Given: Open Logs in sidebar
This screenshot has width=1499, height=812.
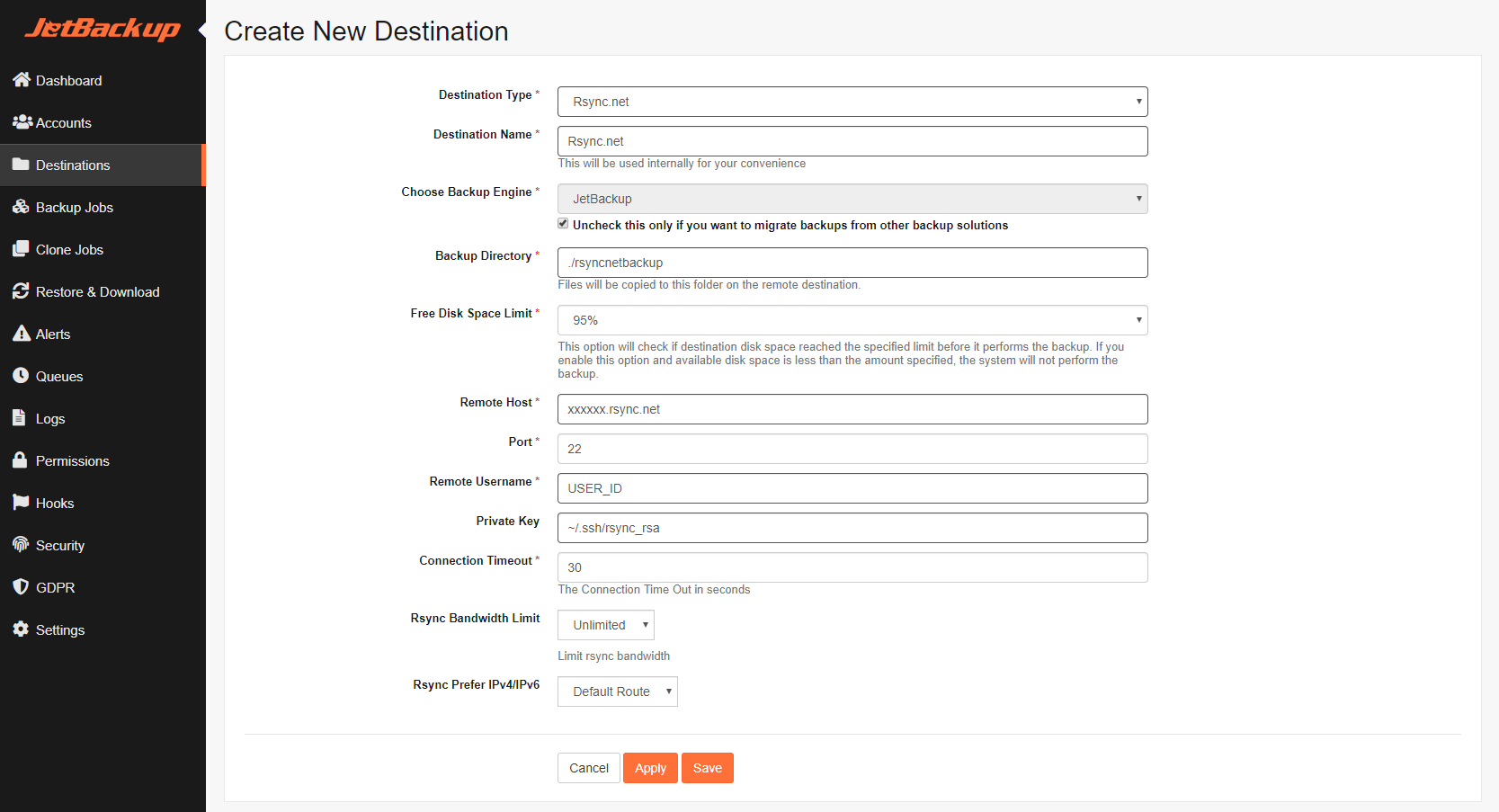Looking at the screenshot, I should [103, 419].
